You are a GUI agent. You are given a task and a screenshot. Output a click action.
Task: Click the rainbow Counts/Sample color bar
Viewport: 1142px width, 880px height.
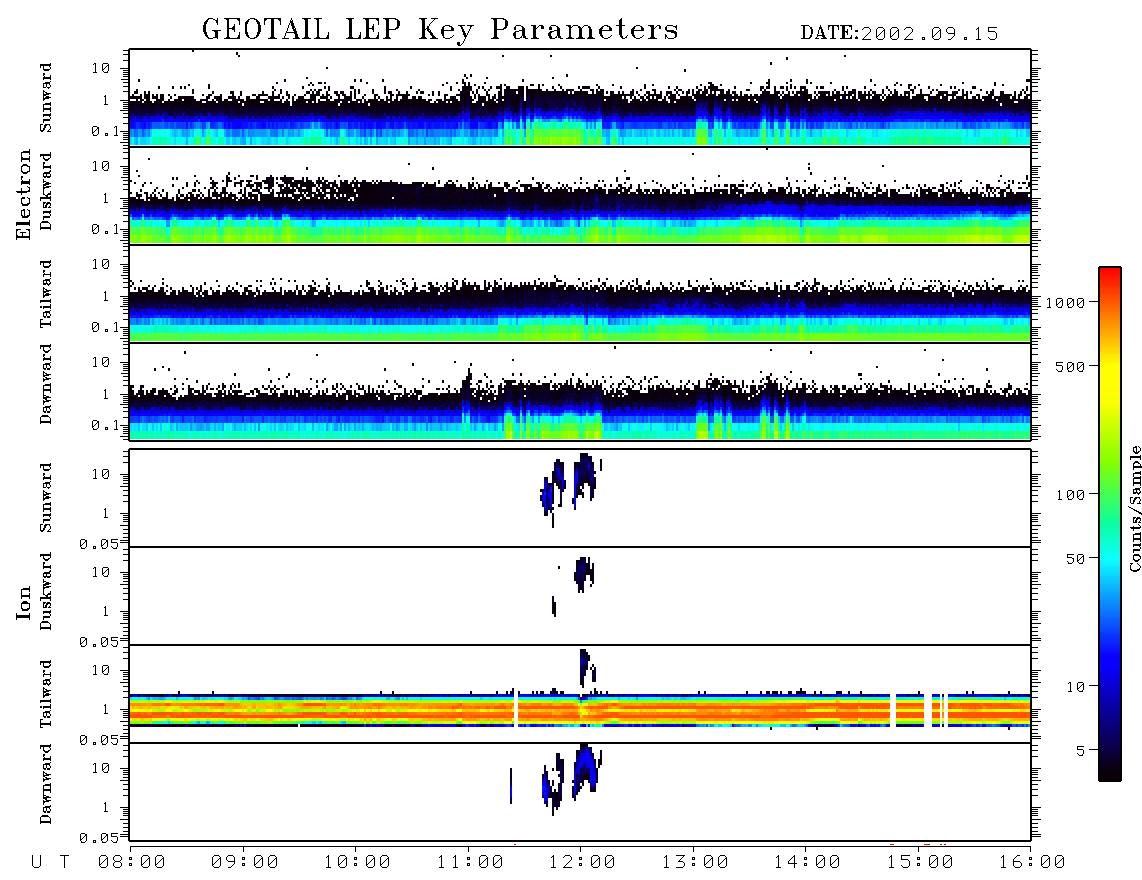[1109, 525]
